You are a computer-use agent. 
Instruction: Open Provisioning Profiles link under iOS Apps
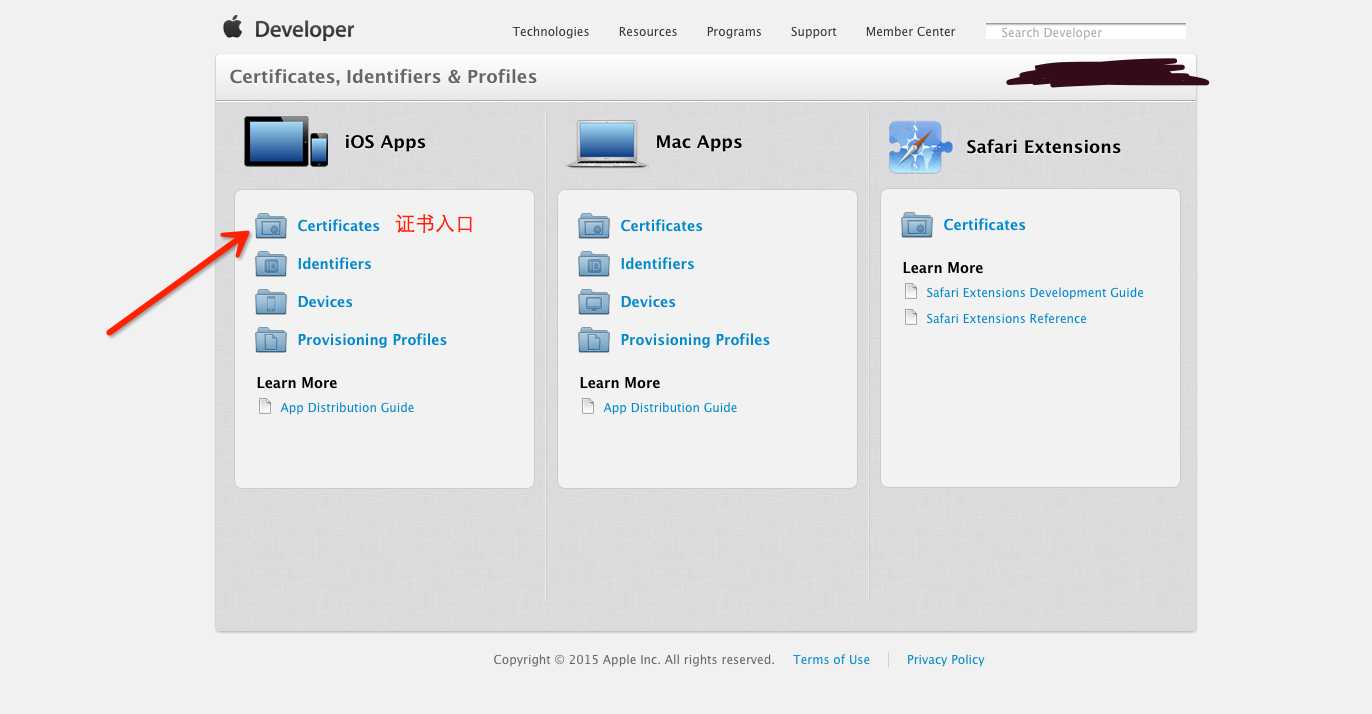point(372,340)
